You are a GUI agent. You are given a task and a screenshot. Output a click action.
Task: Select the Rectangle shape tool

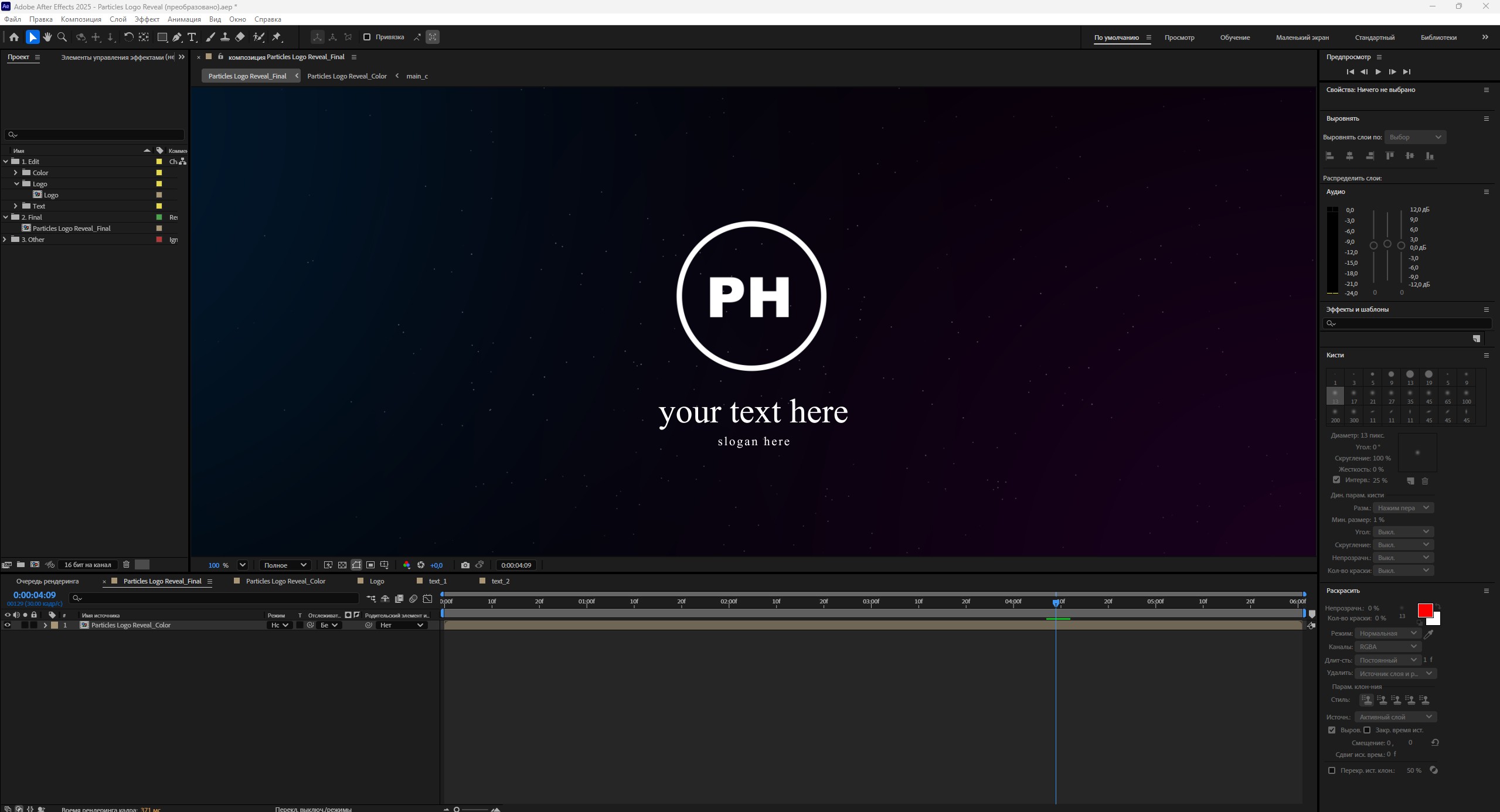pyautogui.click(x=162, y=37)
